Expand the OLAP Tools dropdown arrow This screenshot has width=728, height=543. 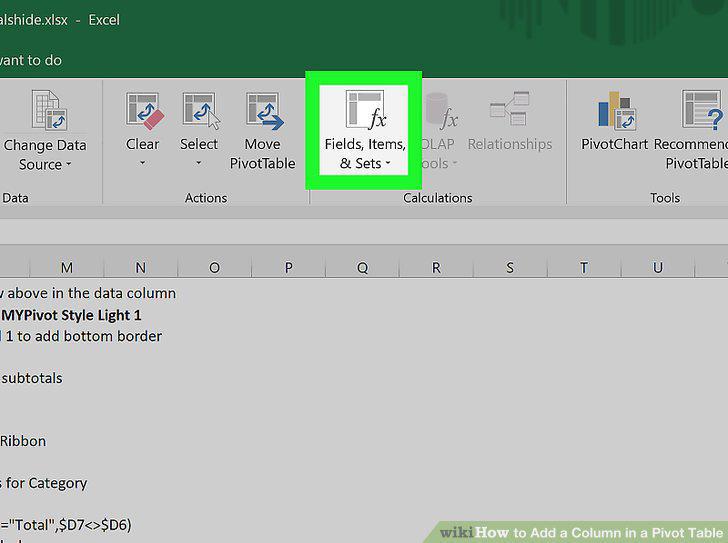[455, 163]
